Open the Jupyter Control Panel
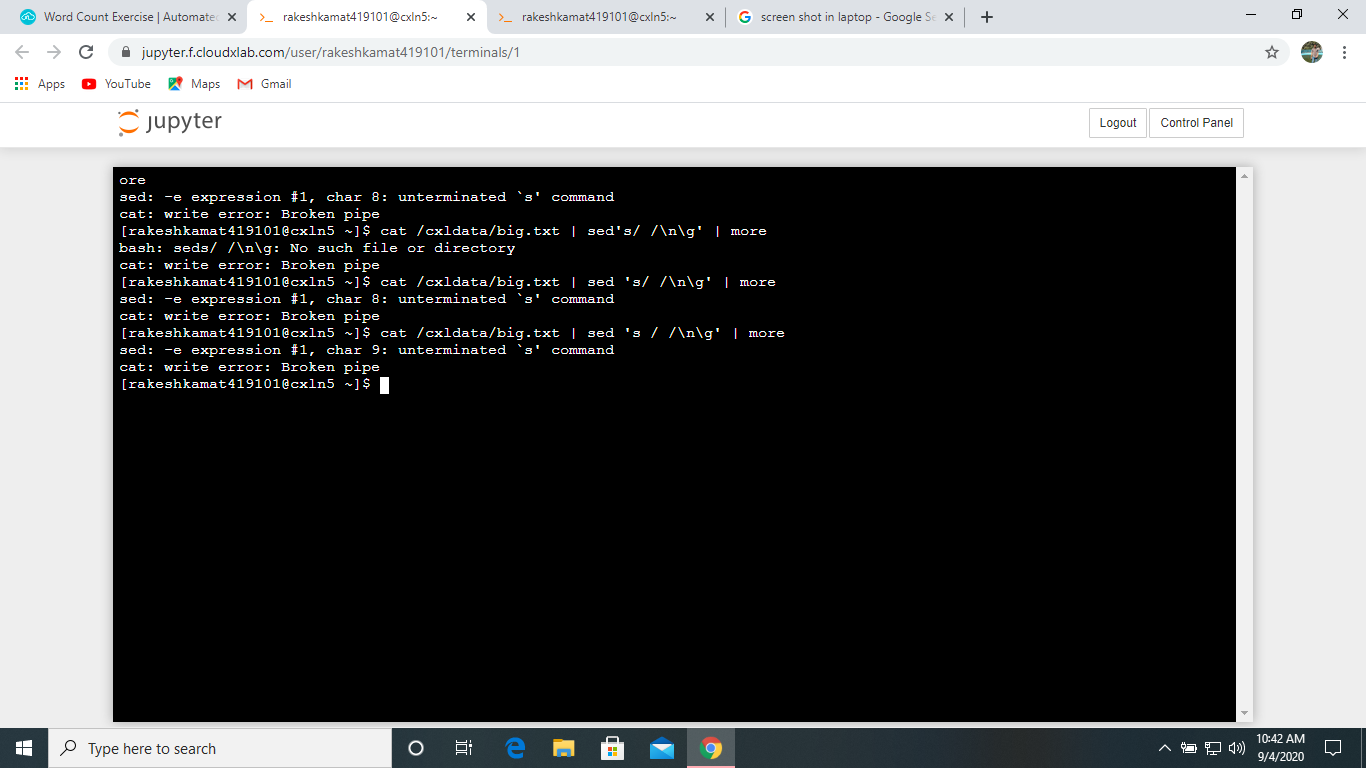Image resolution: width=1366 pixels, height=768 pixels. 1196,123
